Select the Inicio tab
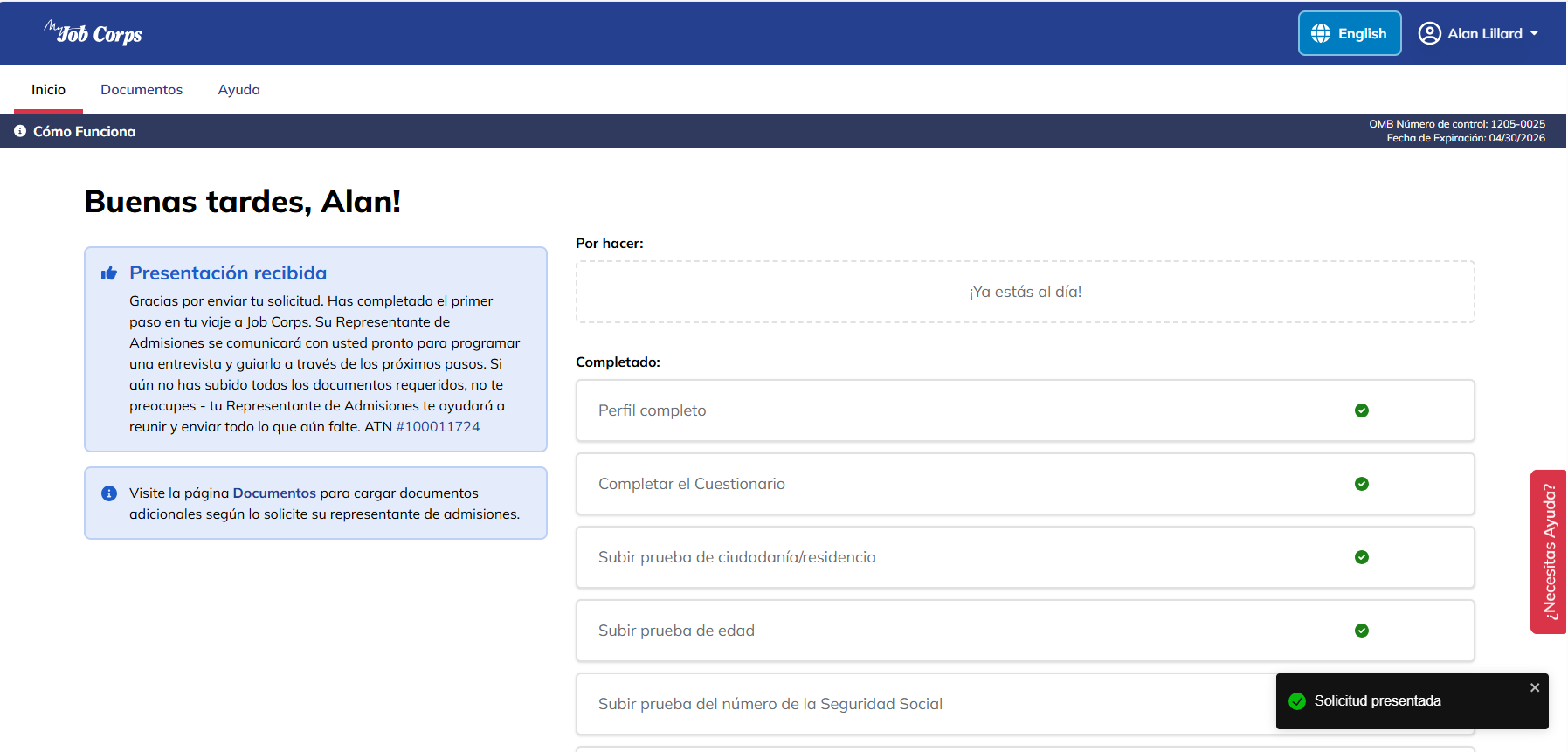This screenshot has height=752, width=1568. click(48, 89)
